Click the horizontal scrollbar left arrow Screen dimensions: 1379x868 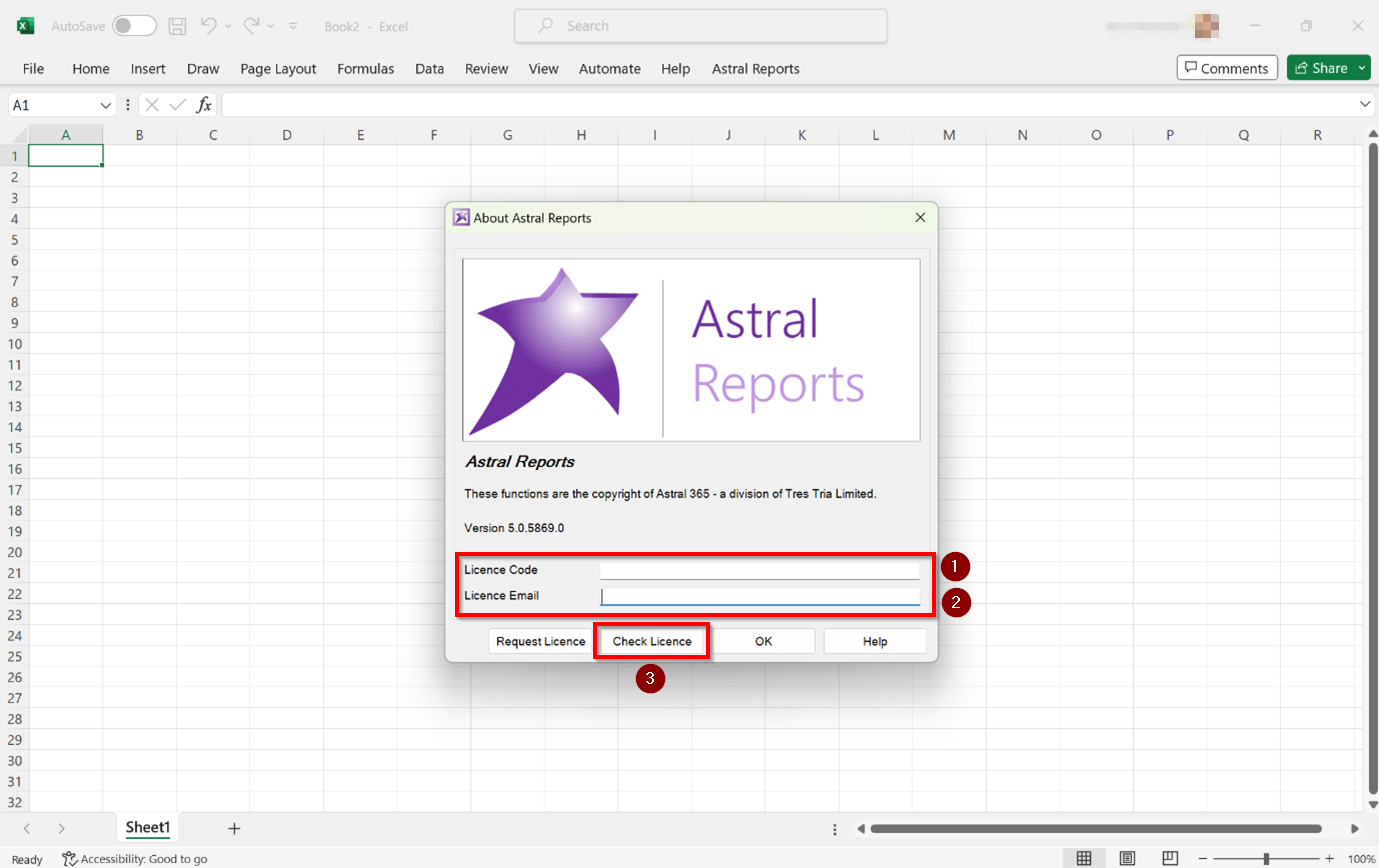[860, 829]
